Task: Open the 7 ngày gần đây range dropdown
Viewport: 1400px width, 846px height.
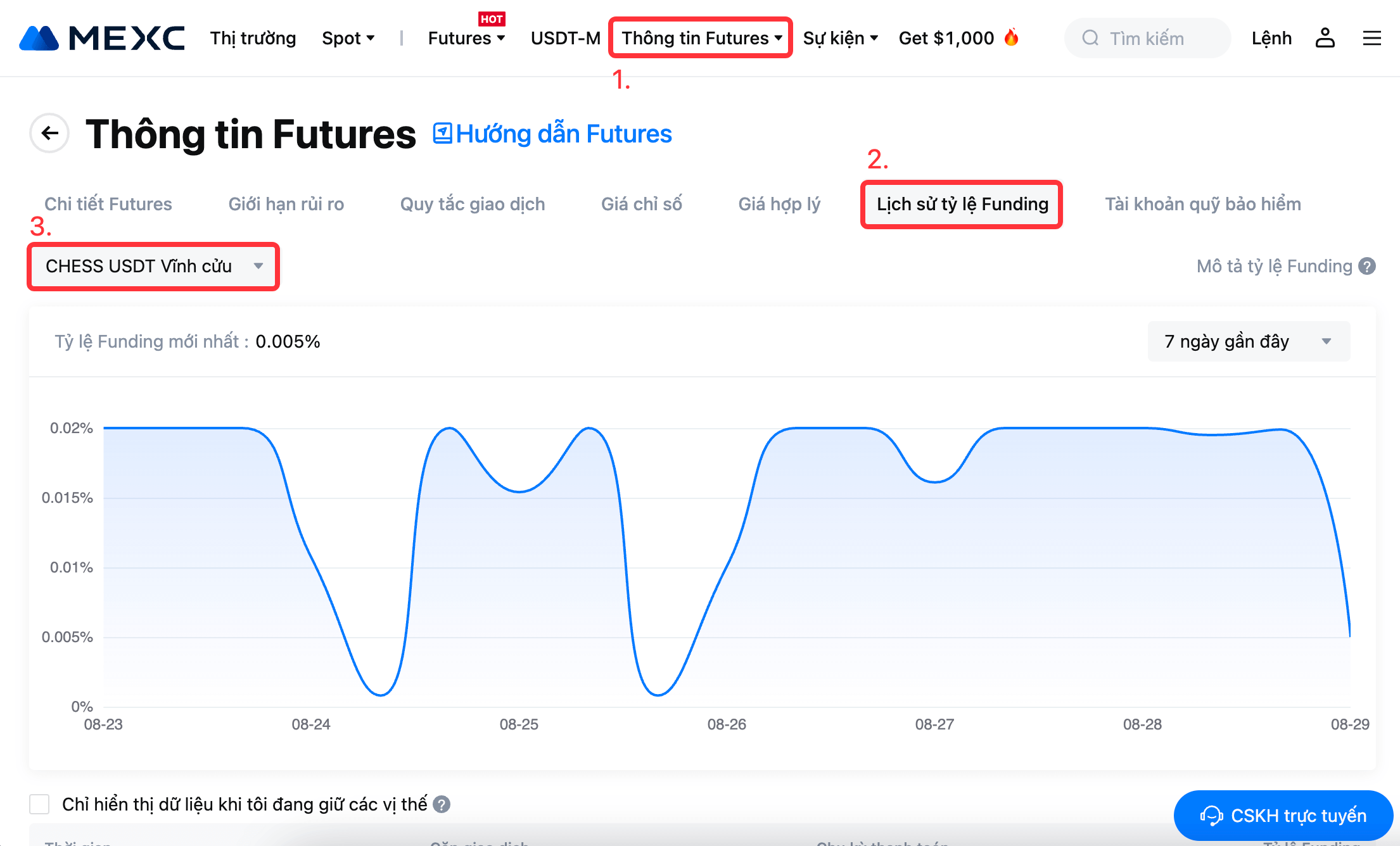Action: point(1248,341)
